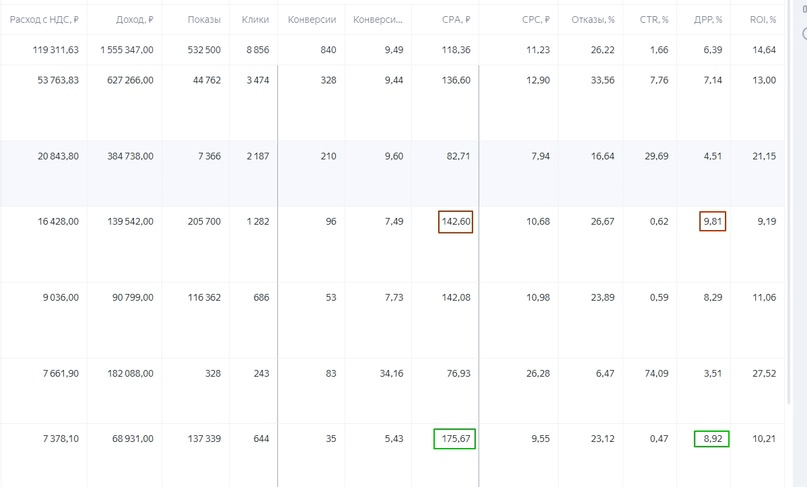Sort by ROI, % column header
Image resolution: width=807 pixels, height=487 pixels.
763,20
